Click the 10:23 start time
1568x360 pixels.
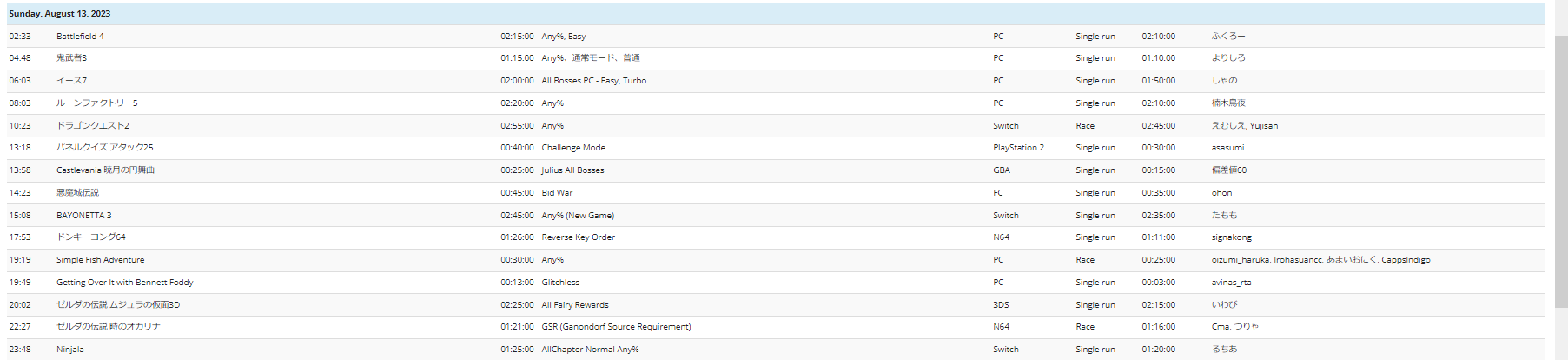point(20,126)
